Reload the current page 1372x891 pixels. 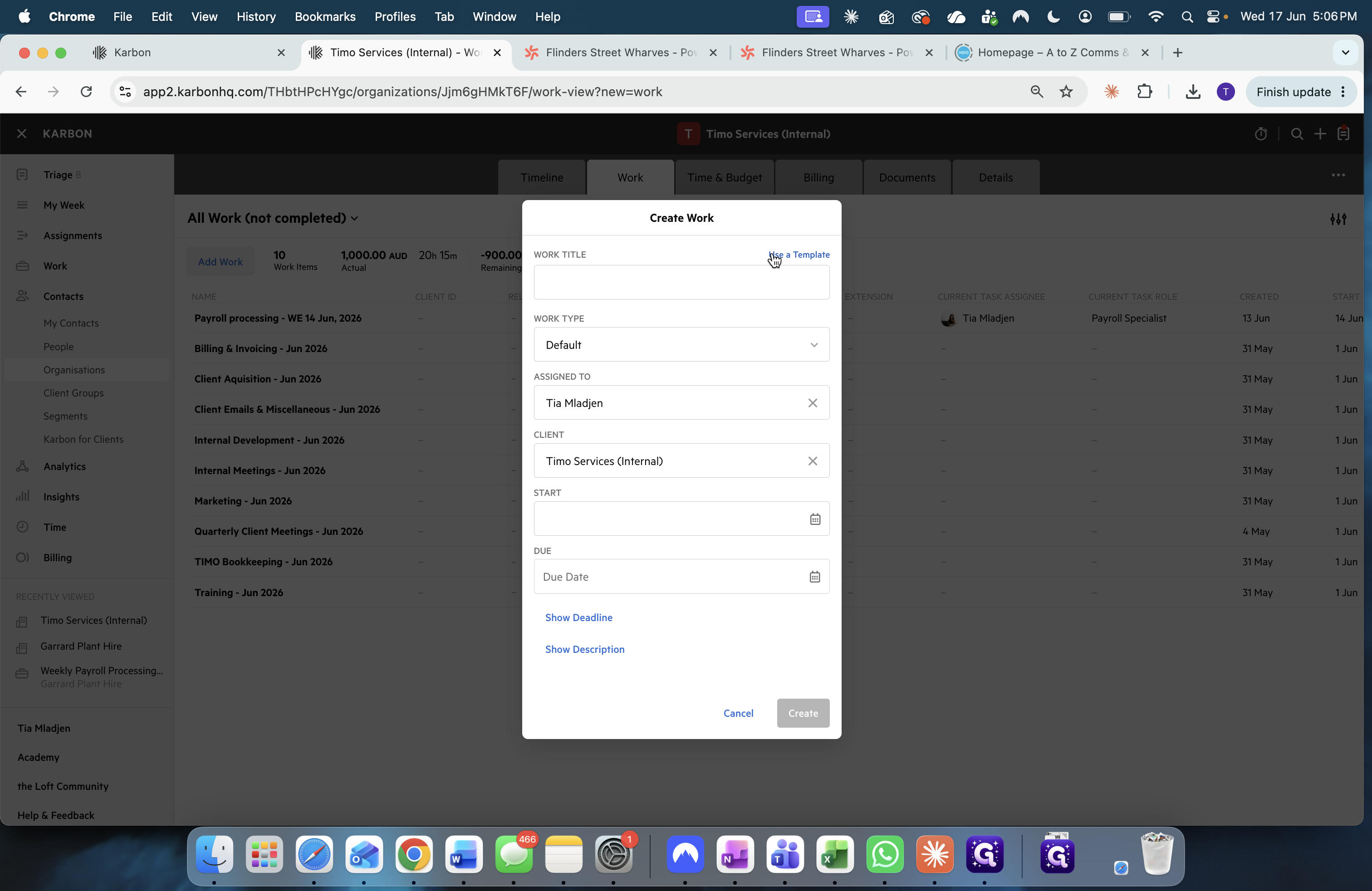(x=87, y=92)
